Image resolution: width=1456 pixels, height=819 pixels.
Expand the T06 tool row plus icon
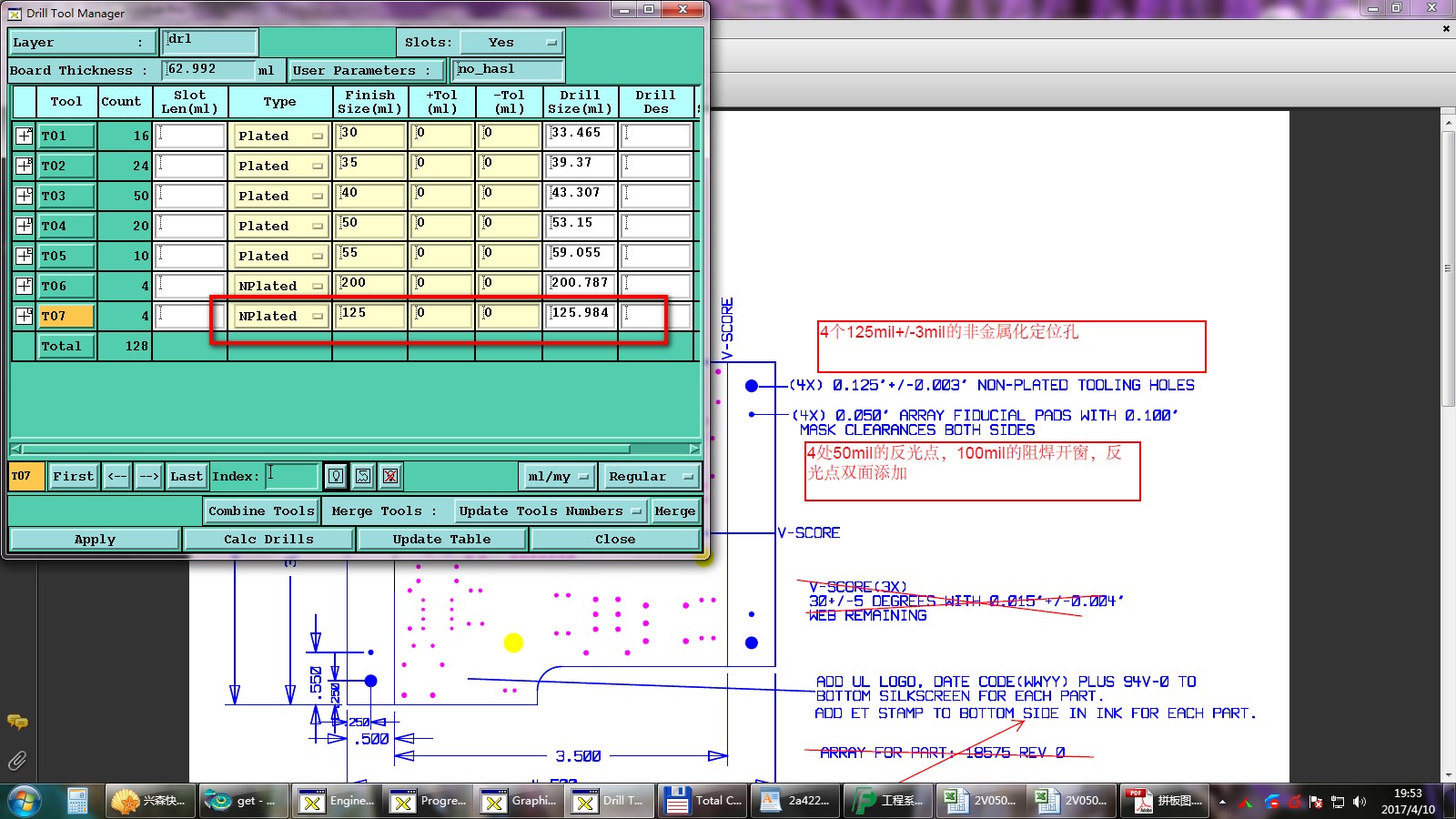[24, 286]
